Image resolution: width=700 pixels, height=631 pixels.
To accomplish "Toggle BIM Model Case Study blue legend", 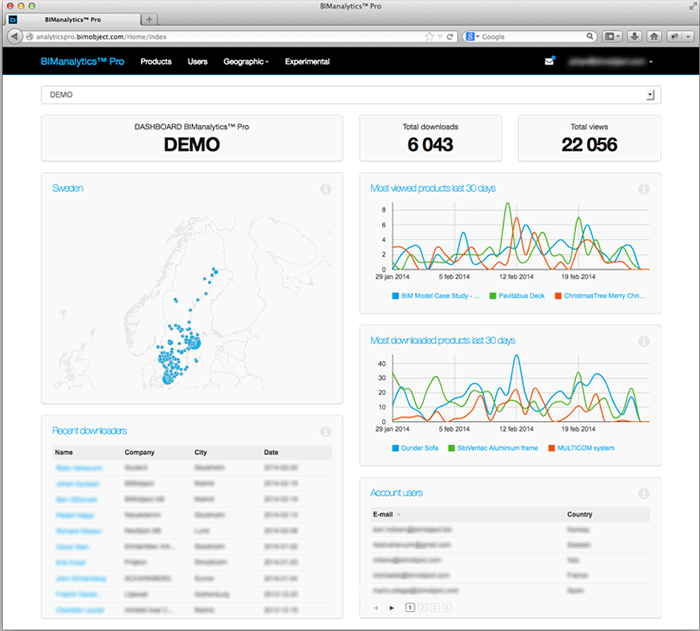I will [395, 296].
